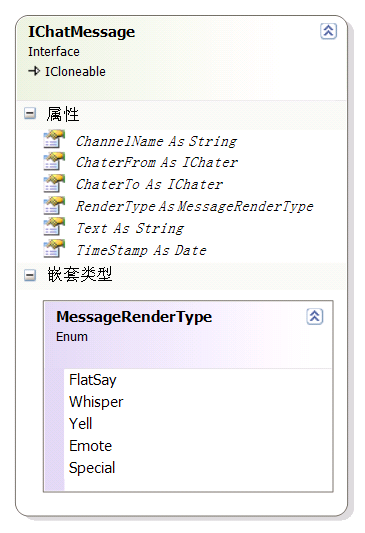The image size is (365, 533).
Task: Select the FlatSay enum member
Action: point(92,380)
